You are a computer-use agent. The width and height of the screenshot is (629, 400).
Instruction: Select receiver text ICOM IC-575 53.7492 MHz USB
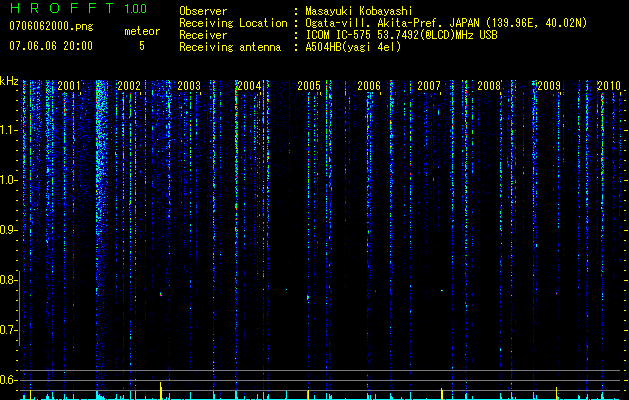(401, 35)
